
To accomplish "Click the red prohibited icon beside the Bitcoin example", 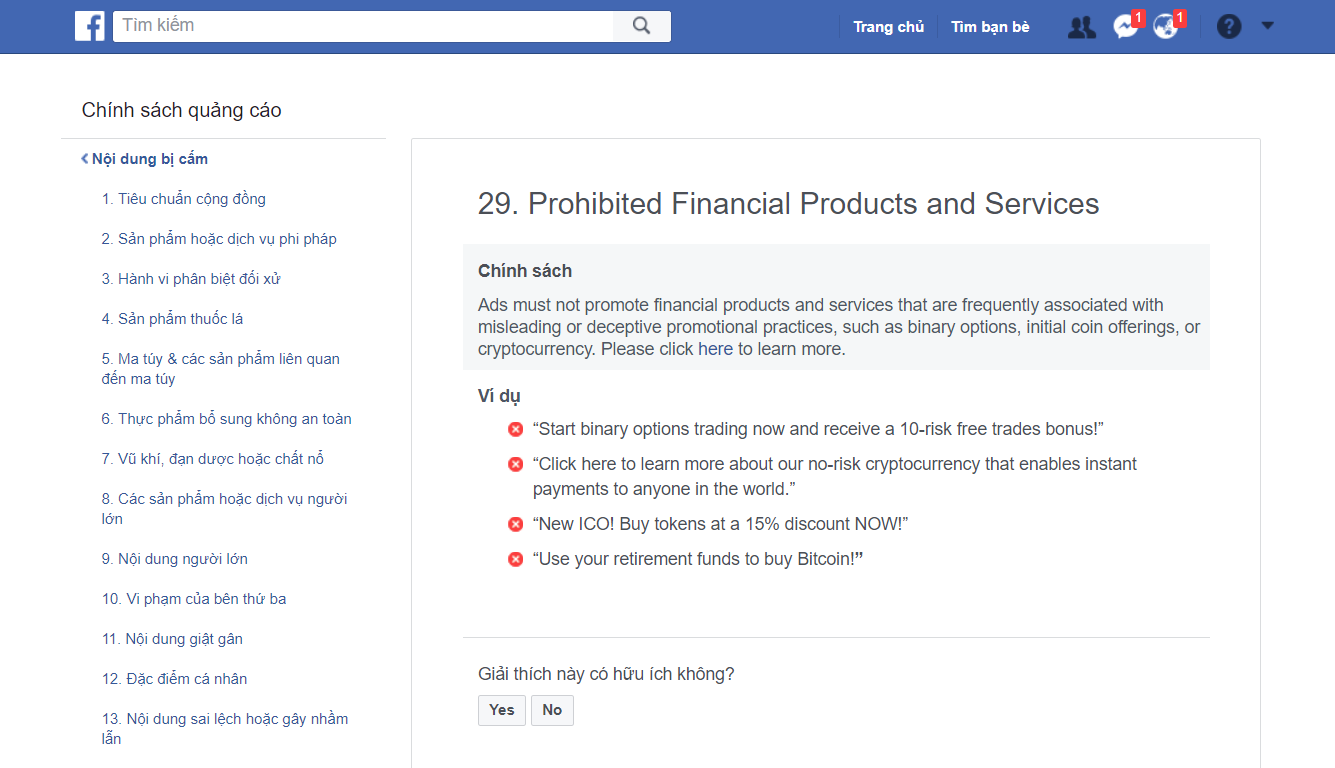I will point(515,559).
